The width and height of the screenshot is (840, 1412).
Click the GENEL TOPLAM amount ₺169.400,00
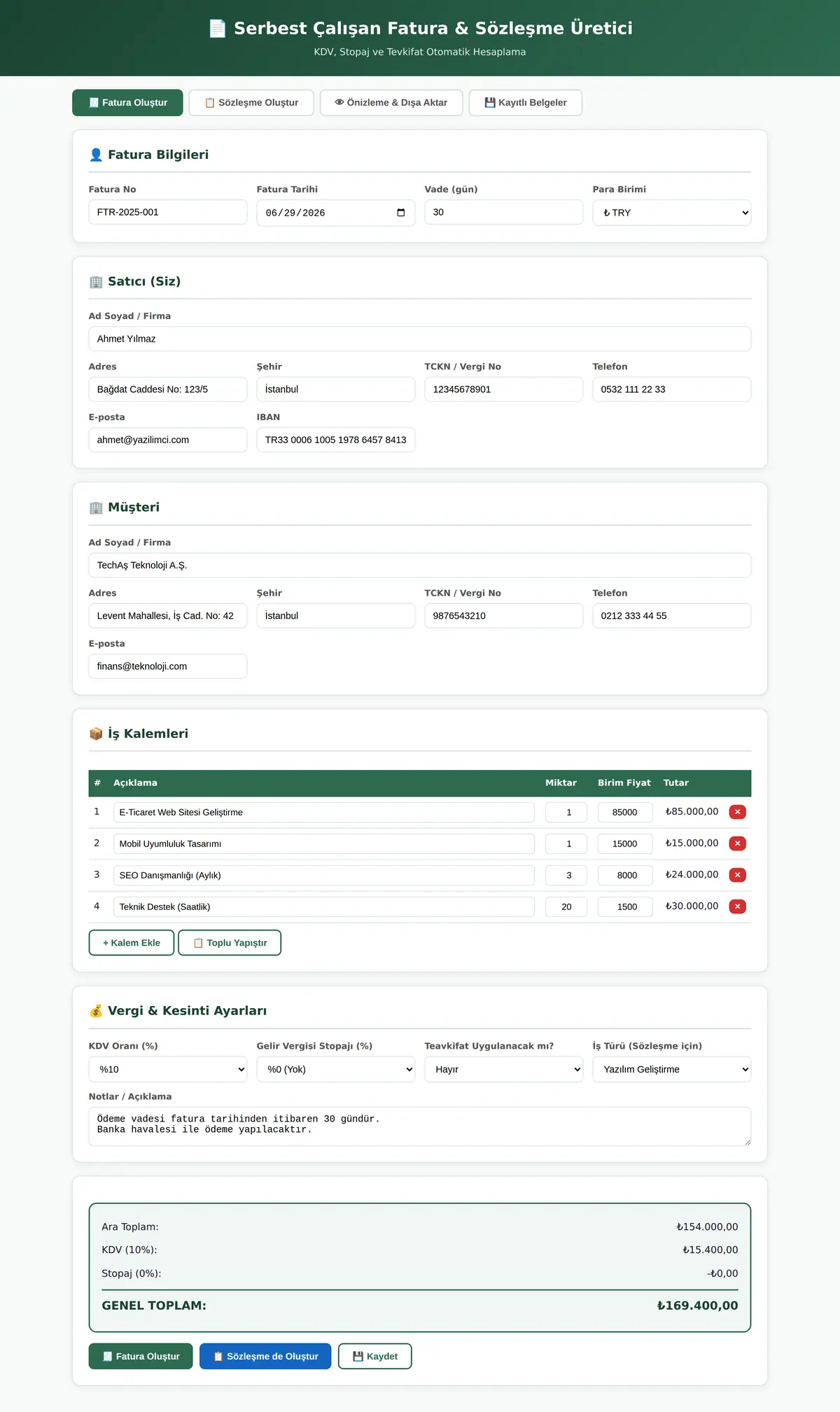[698, 1306]
